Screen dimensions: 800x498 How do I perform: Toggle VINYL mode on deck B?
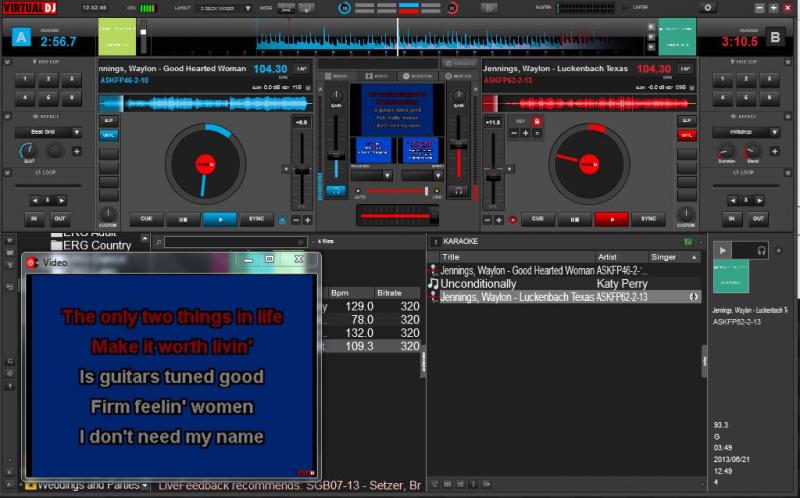pyautogui.click(x=687, y=135)
